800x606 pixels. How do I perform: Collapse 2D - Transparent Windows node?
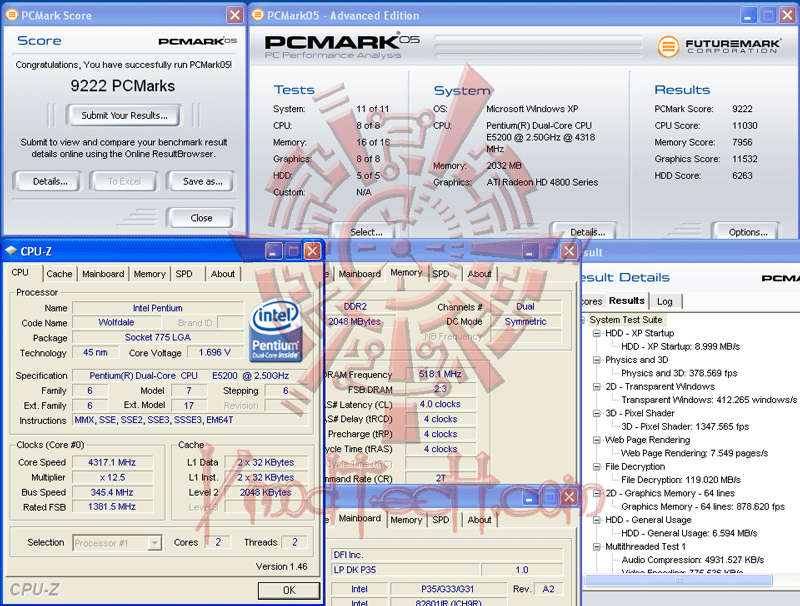[x=596, y=387]
